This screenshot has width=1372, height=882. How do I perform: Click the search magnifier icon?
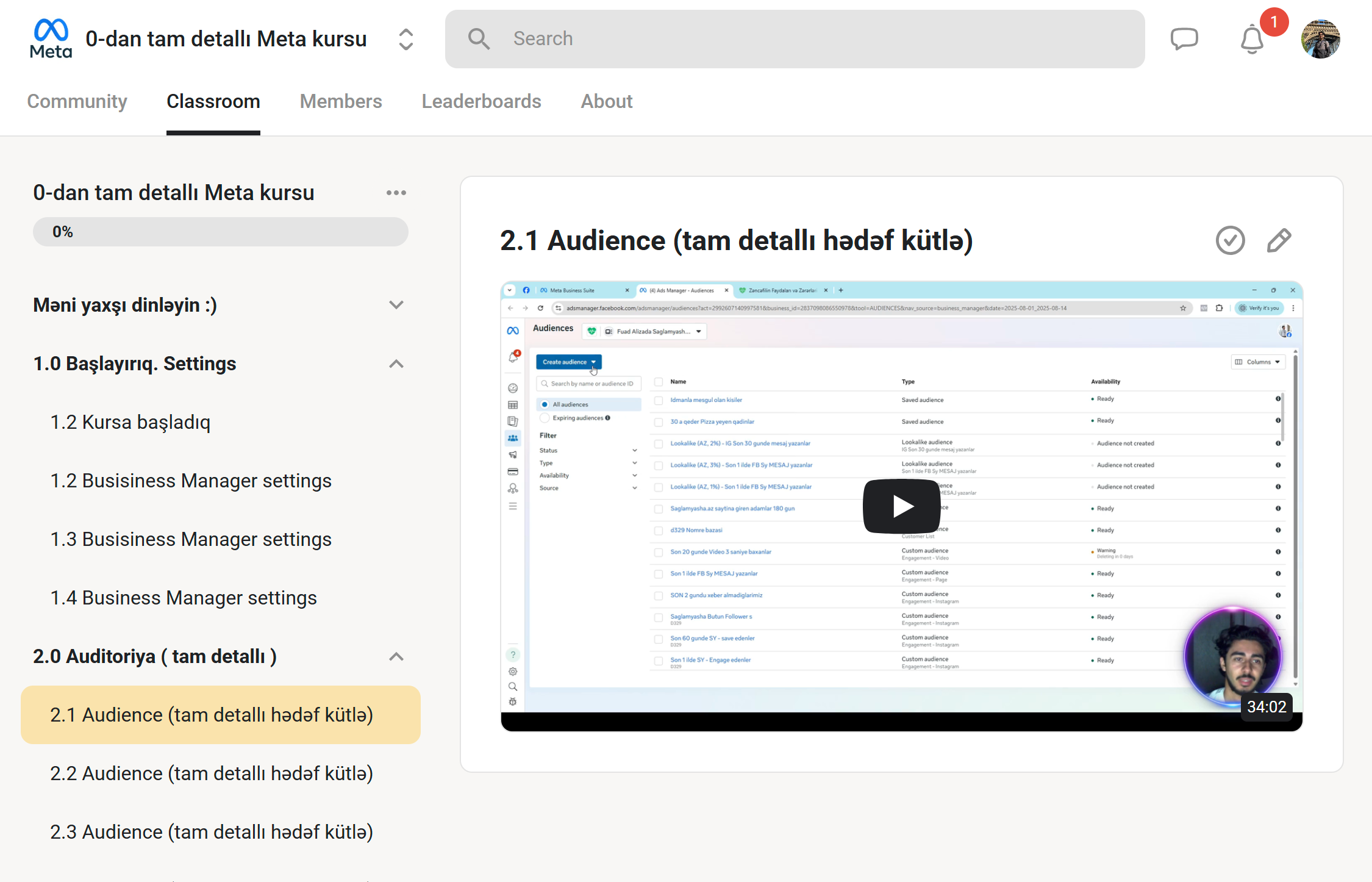click(479, 39)
